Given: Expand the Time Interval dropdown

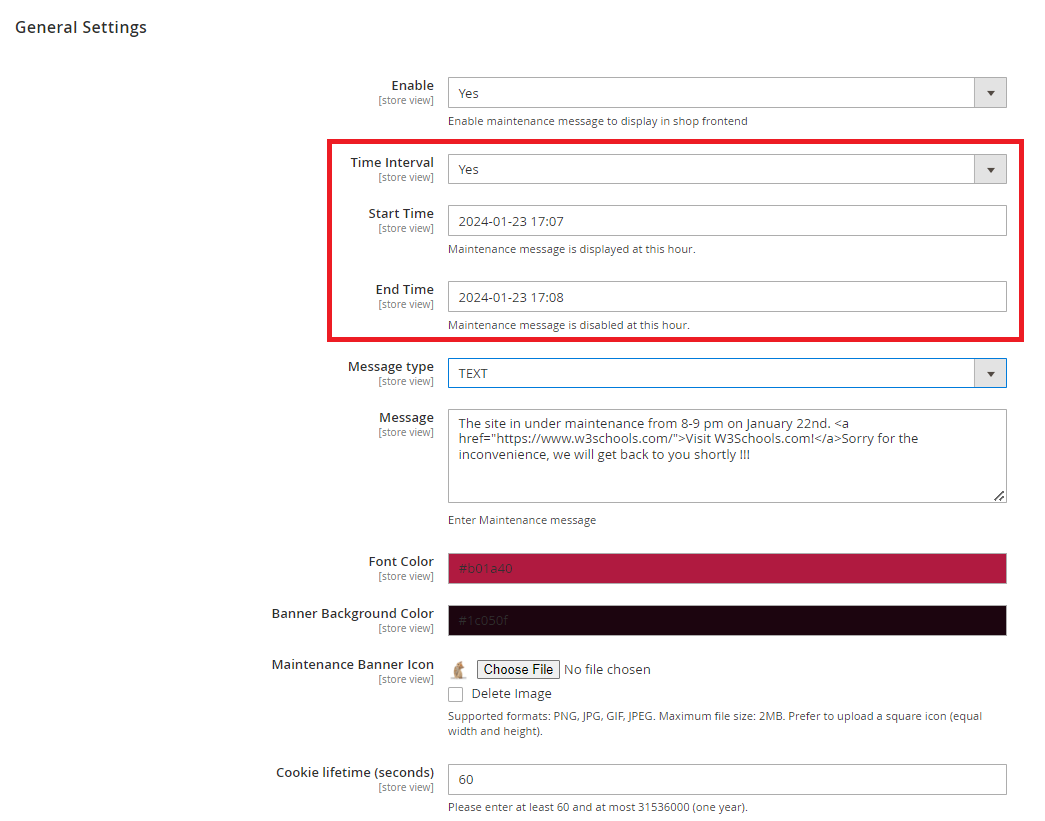Looking at the screenshot, I should (x=726, y=169).
